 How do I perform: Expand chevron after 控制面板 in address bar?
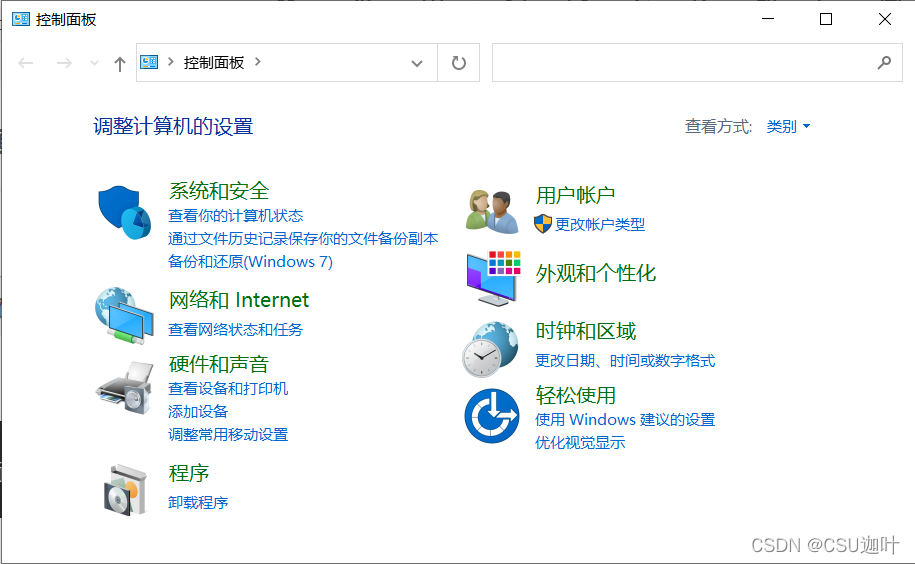258,61
